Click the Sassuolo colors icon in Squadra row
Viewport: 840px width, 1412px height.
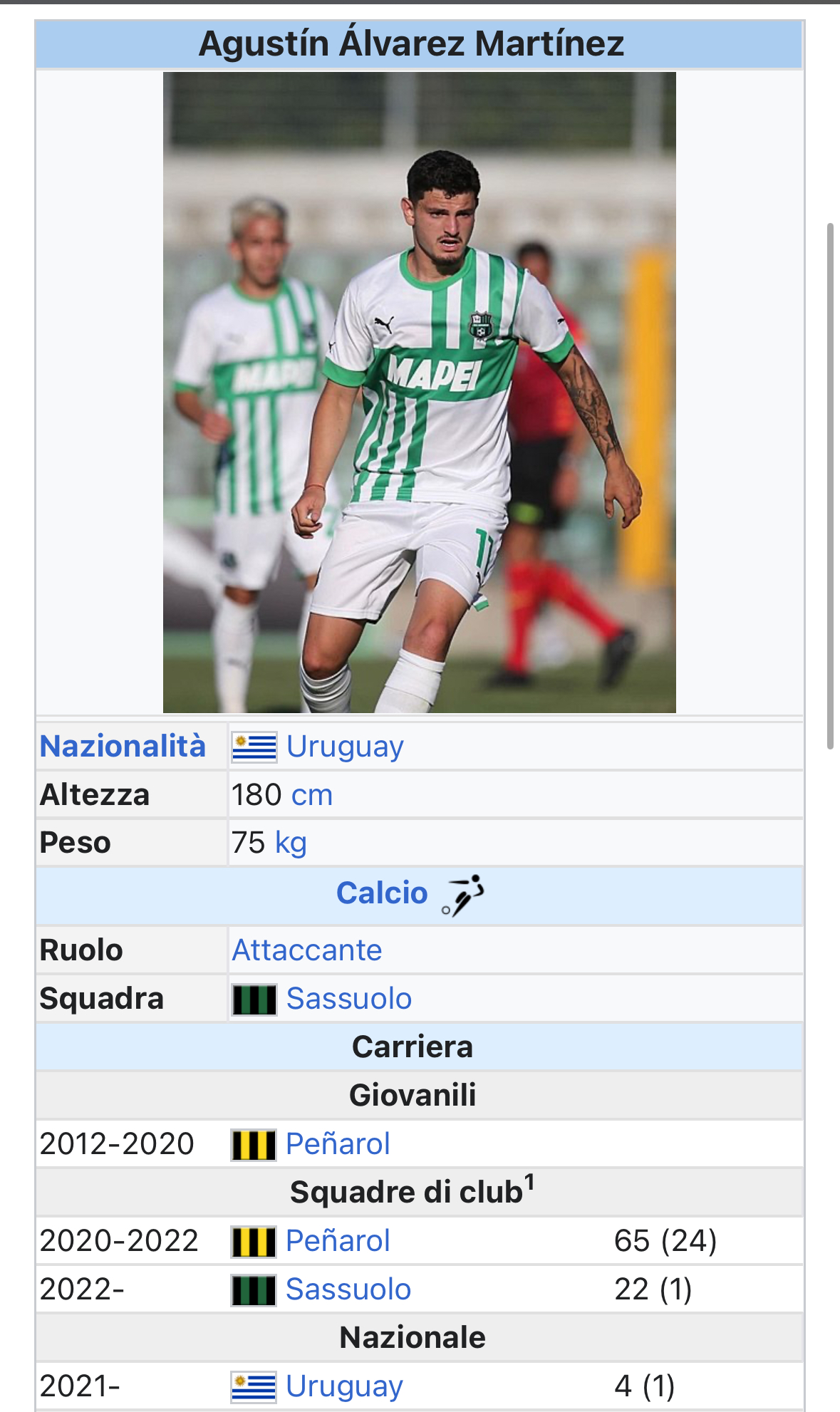coord(254,1000)
